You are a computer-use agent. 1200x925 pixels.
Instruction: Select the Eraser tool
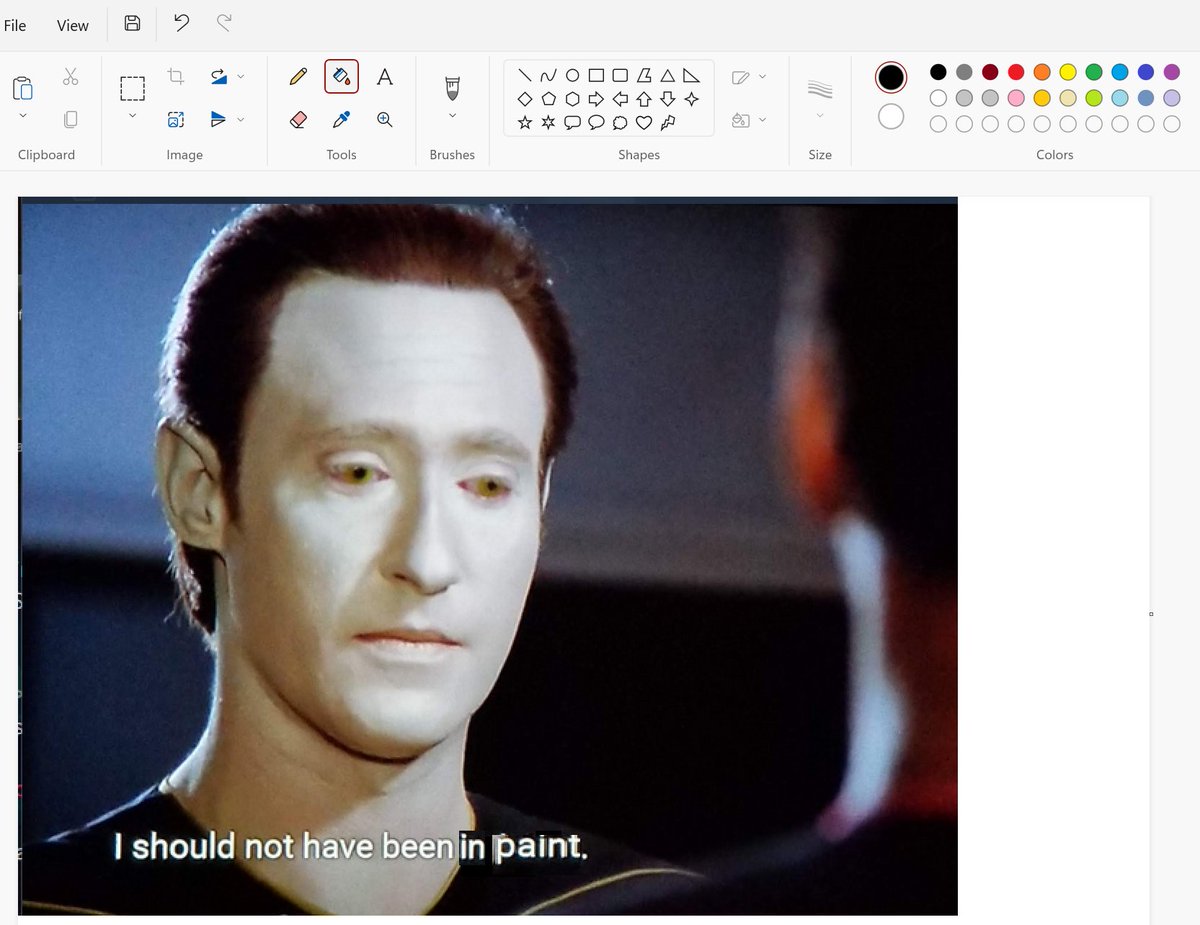pos(298,120)
